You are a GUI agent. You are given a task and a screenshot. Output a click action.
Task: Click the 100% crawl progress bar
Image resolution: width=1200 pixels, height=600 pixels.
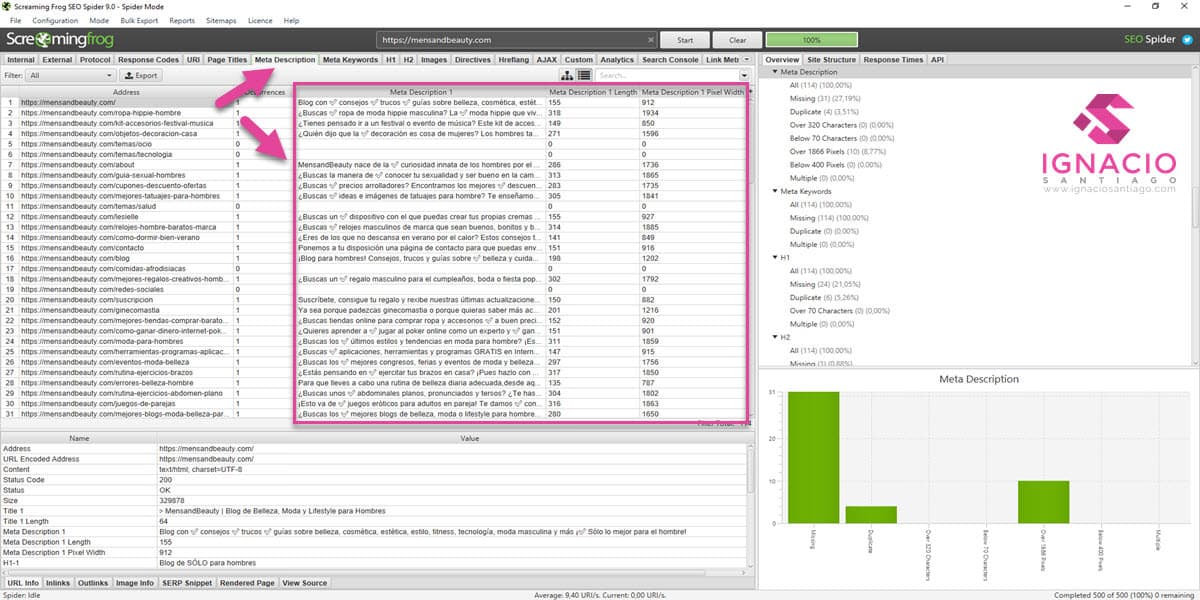coord(811,40)
